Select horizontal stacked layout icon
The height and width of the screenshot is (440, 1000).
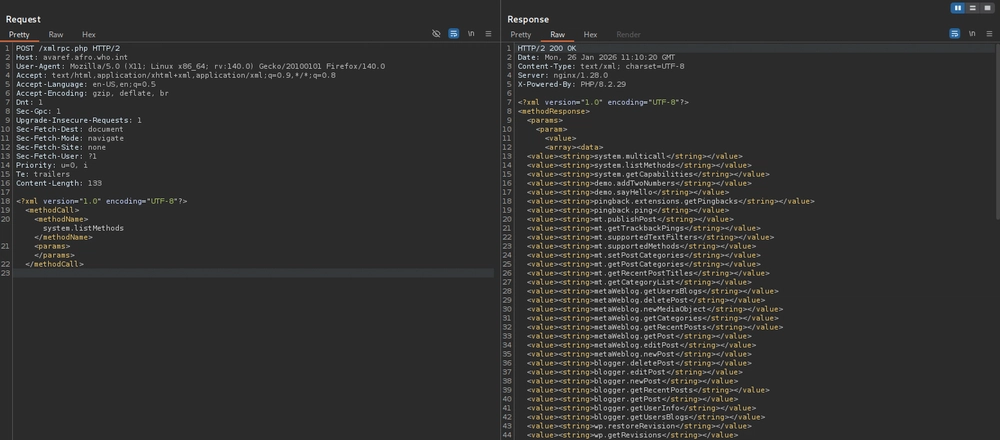click(x=973, y=8)
